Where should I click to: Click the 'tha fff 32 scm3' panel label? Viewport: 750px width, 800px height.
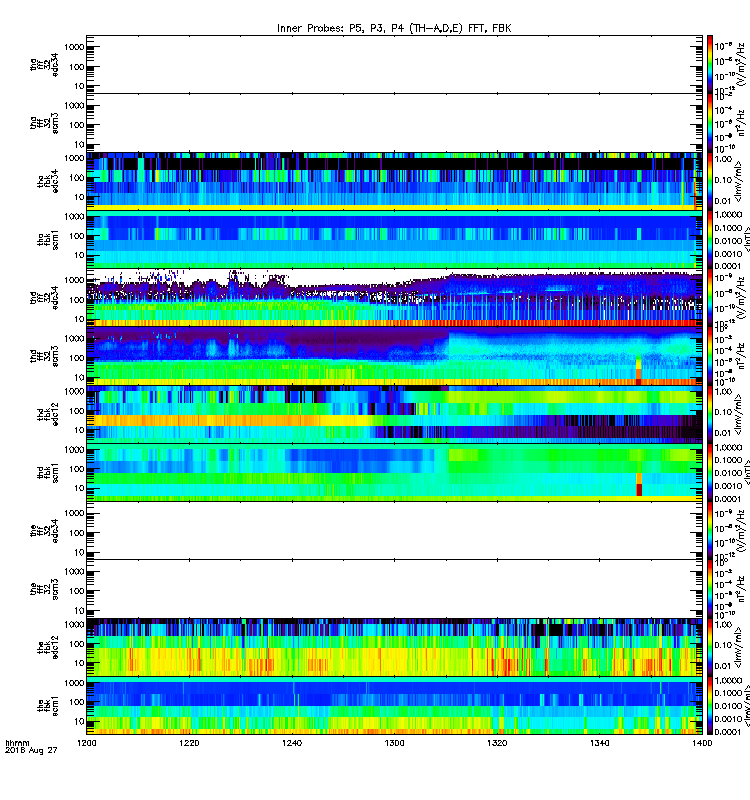[x=44, y=123]
